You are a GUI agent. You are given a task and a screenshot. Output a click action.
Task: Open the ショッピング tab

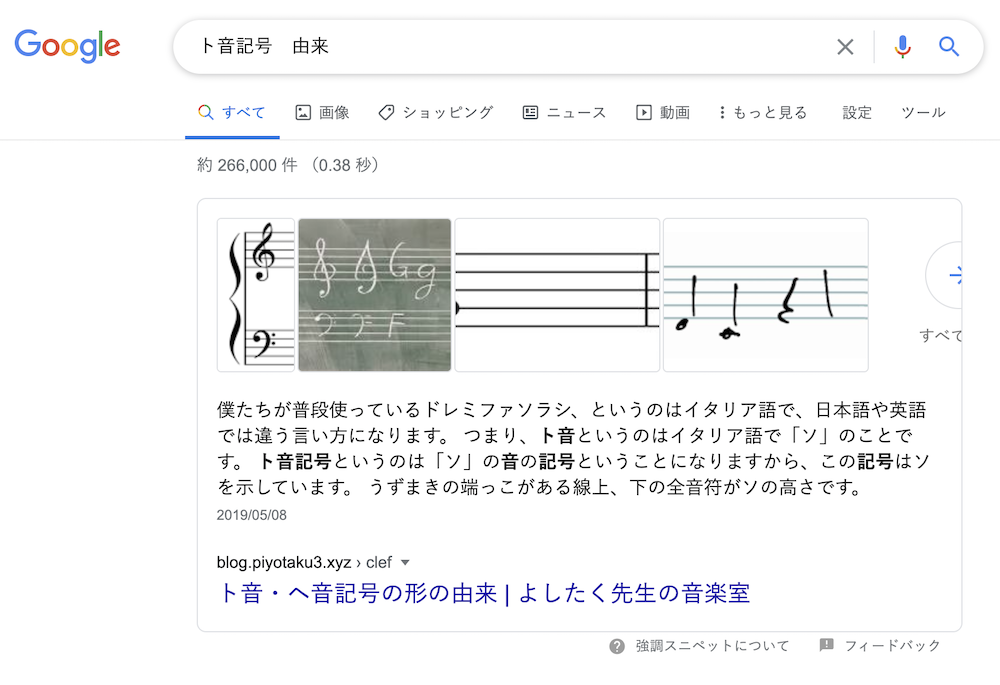click(436, 113)
